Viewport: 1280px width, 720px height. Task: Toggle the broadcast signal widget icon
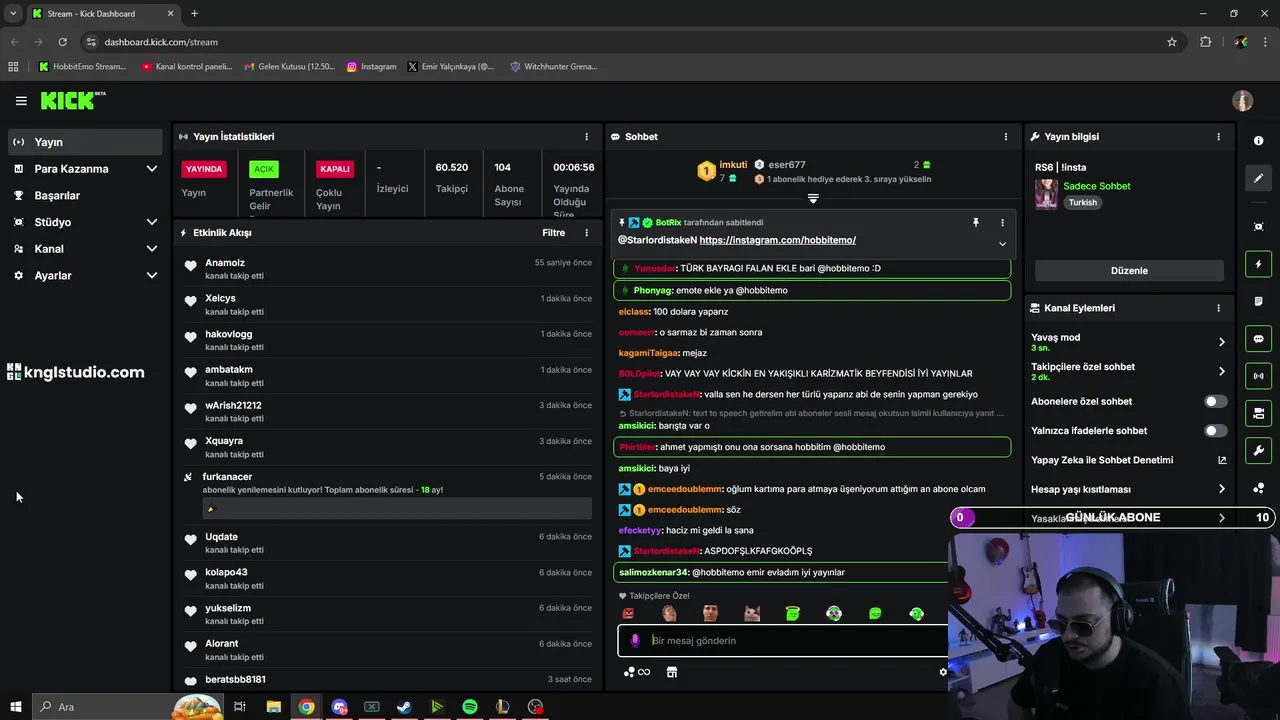1258,376
